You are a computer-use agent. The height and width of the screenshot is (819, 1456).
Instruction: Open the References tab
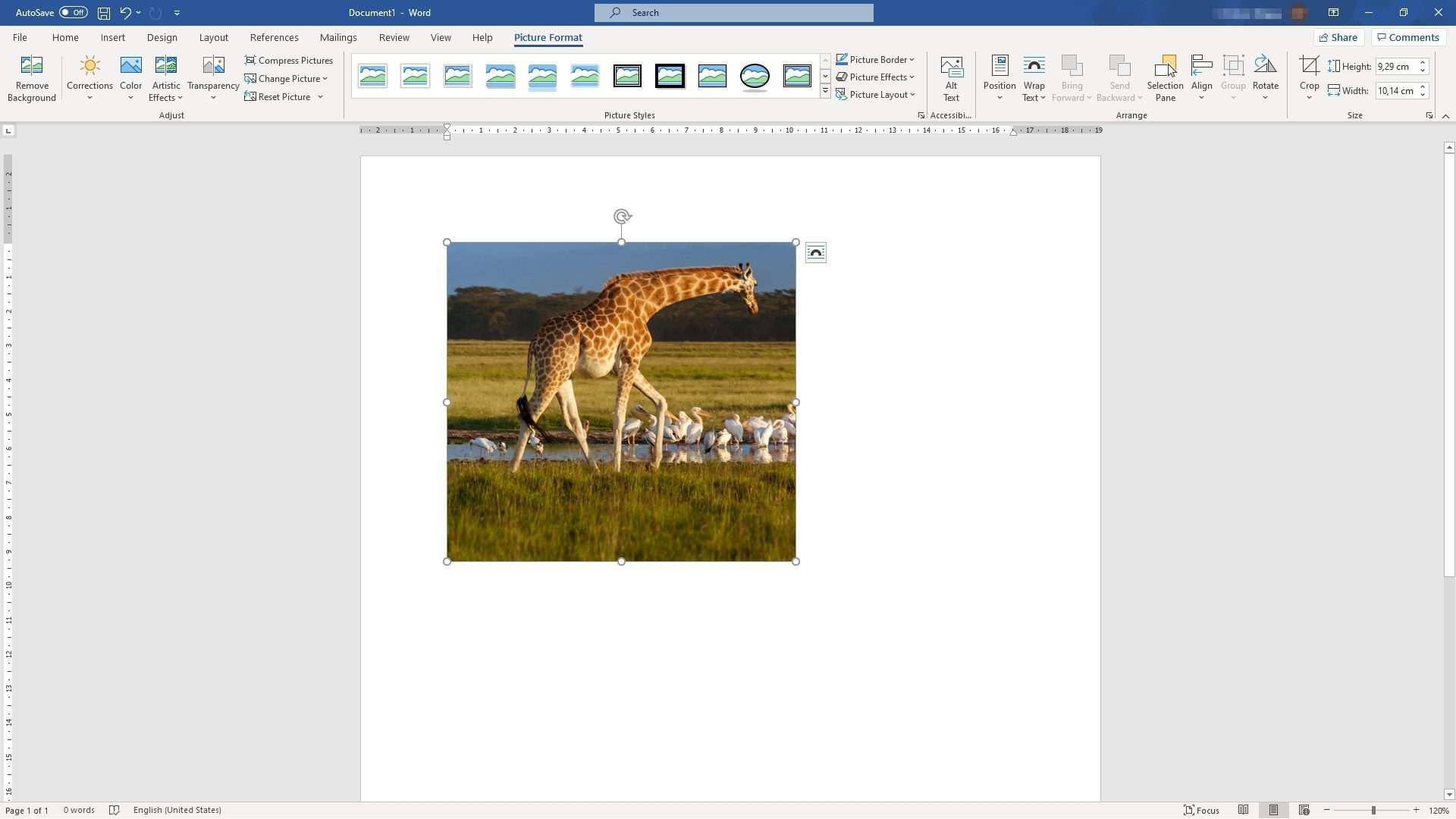coord(274,36)
